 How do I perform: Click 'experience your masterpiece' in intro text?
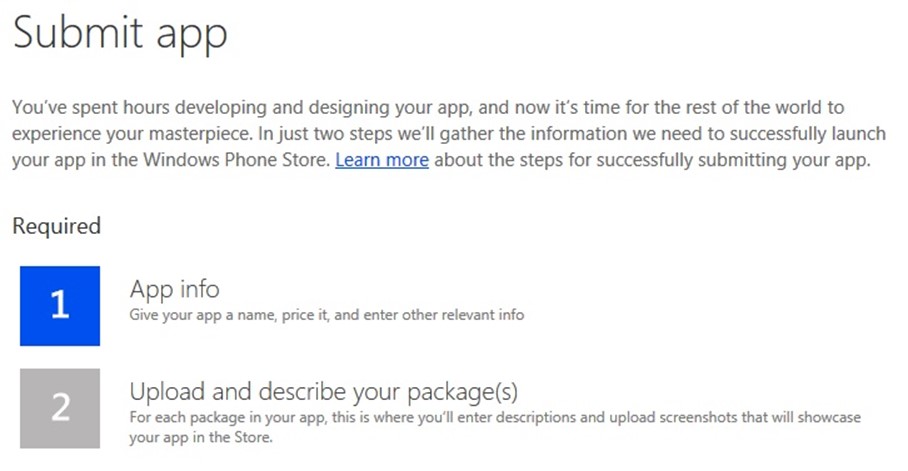point(132,134)
